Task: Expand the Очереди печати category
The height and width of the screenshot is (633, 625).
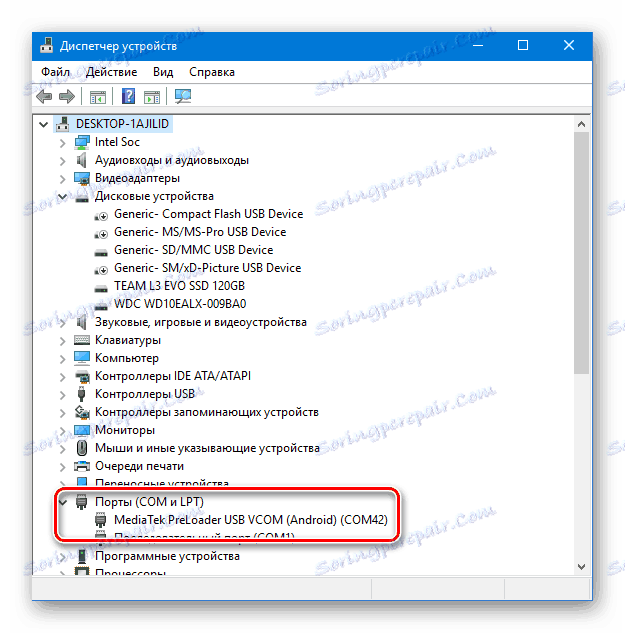Action: pos(63,467)
